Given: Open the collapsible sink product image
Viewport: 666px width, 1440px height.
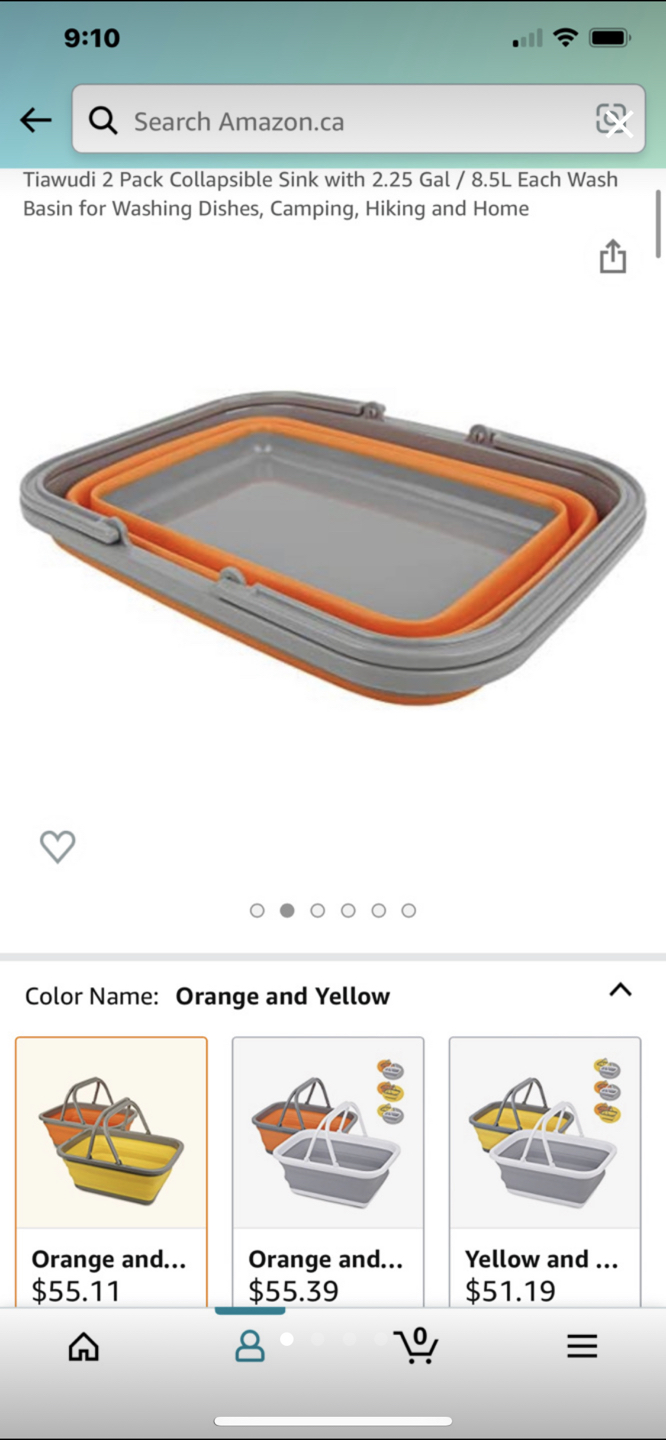Looking at the screenshot, I should pyautogui.click(x=333, y=548).
